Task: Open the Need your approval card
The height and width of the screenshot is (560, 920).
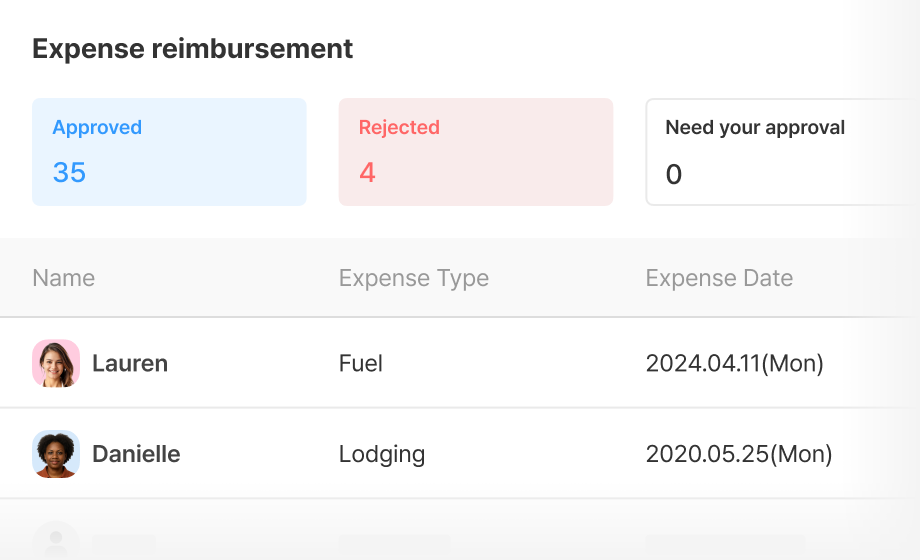Action: [x=780, y=152]
